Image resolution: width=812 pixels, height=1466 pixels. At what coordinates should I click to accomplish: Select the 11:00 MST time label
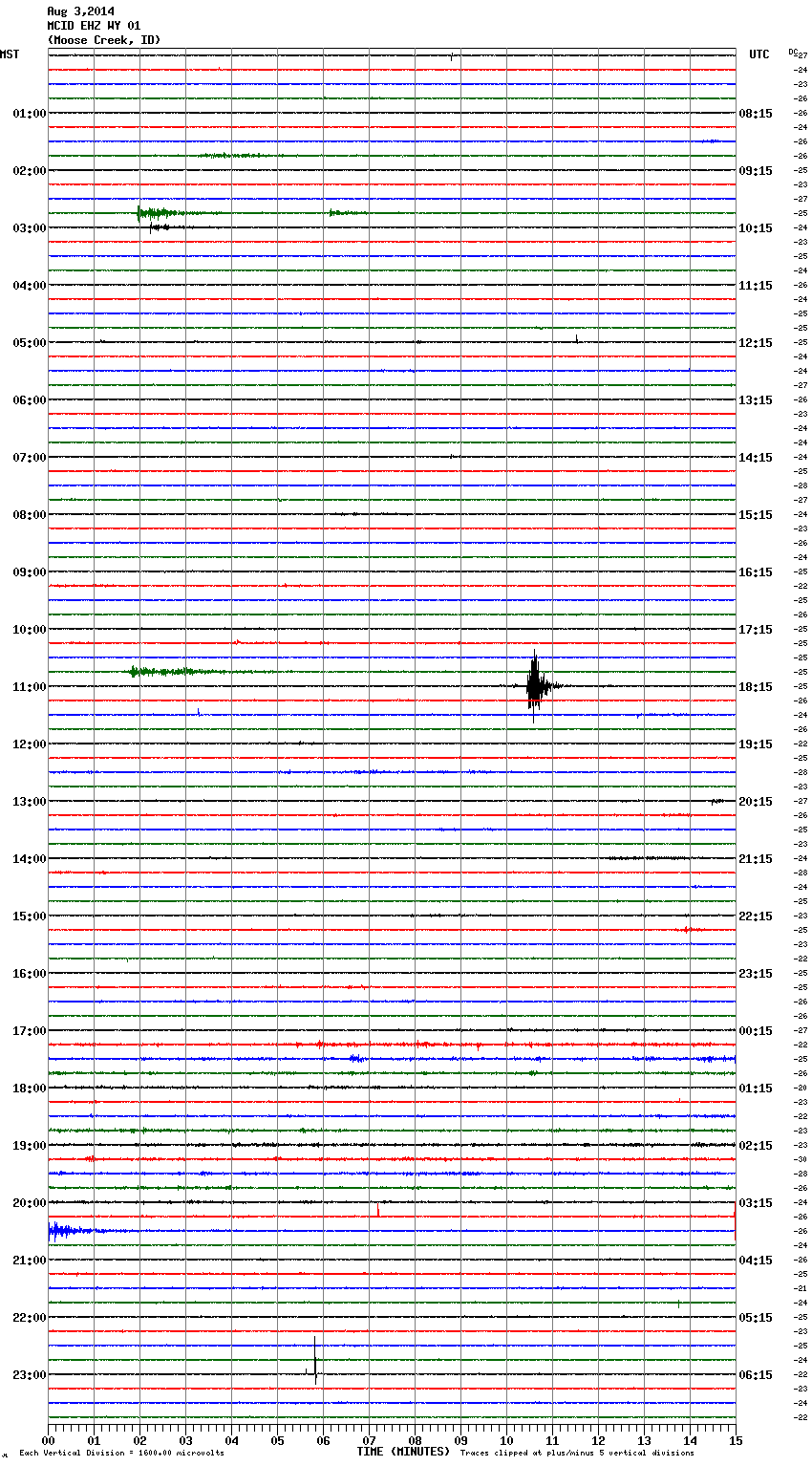30,687
